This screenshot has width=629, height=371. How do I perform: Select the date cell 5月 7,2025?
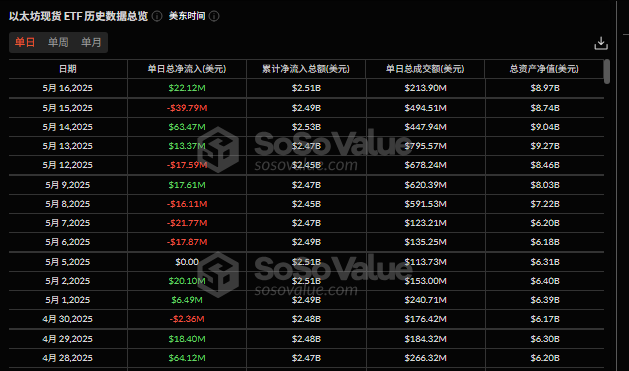67,223
